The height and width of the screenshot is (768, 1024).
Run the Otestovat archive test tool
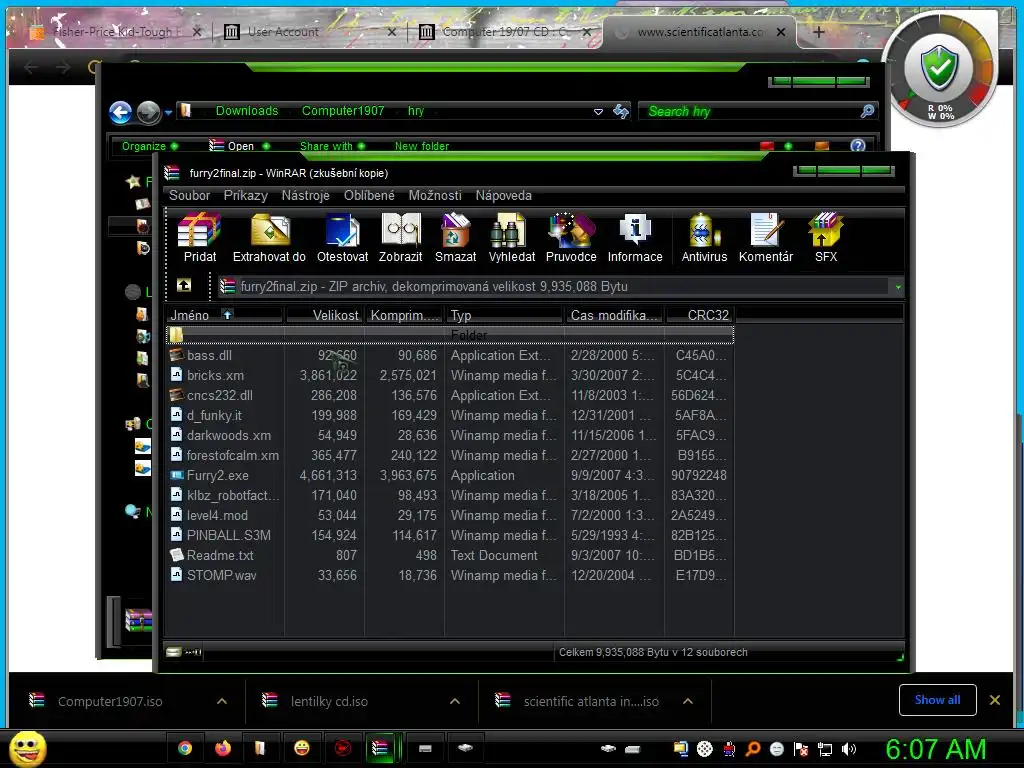click(342, 238)
